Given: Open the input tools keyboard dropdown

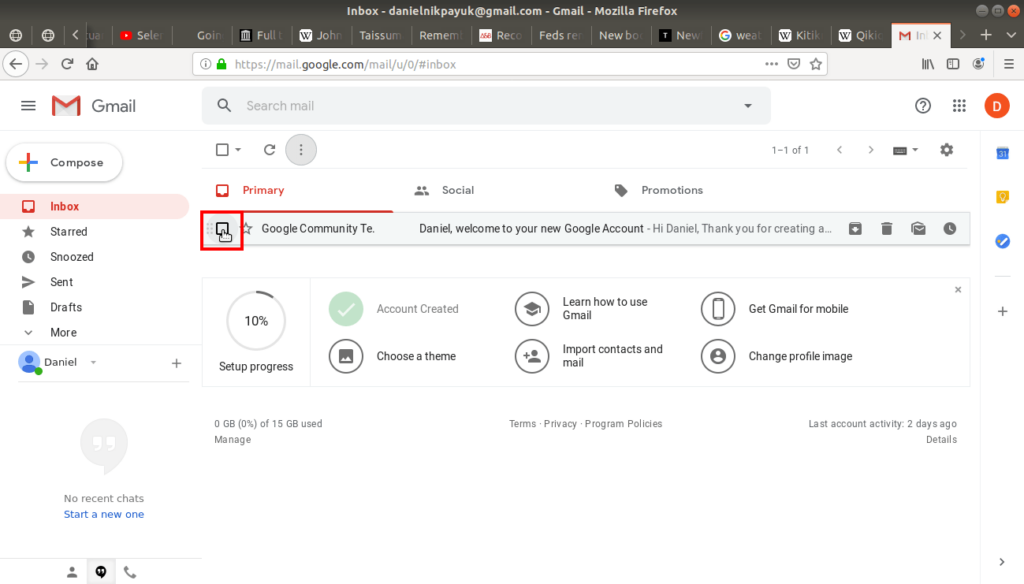Looking at the screenshot, I should (x=905, y=150).
